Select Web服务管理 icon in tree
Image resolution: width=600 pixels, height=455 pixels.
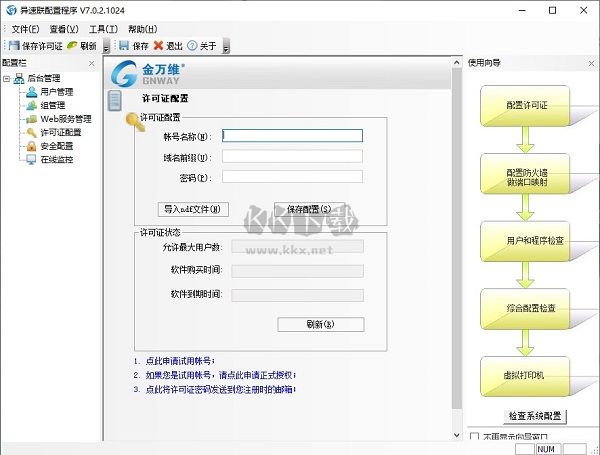coord(31,119)
